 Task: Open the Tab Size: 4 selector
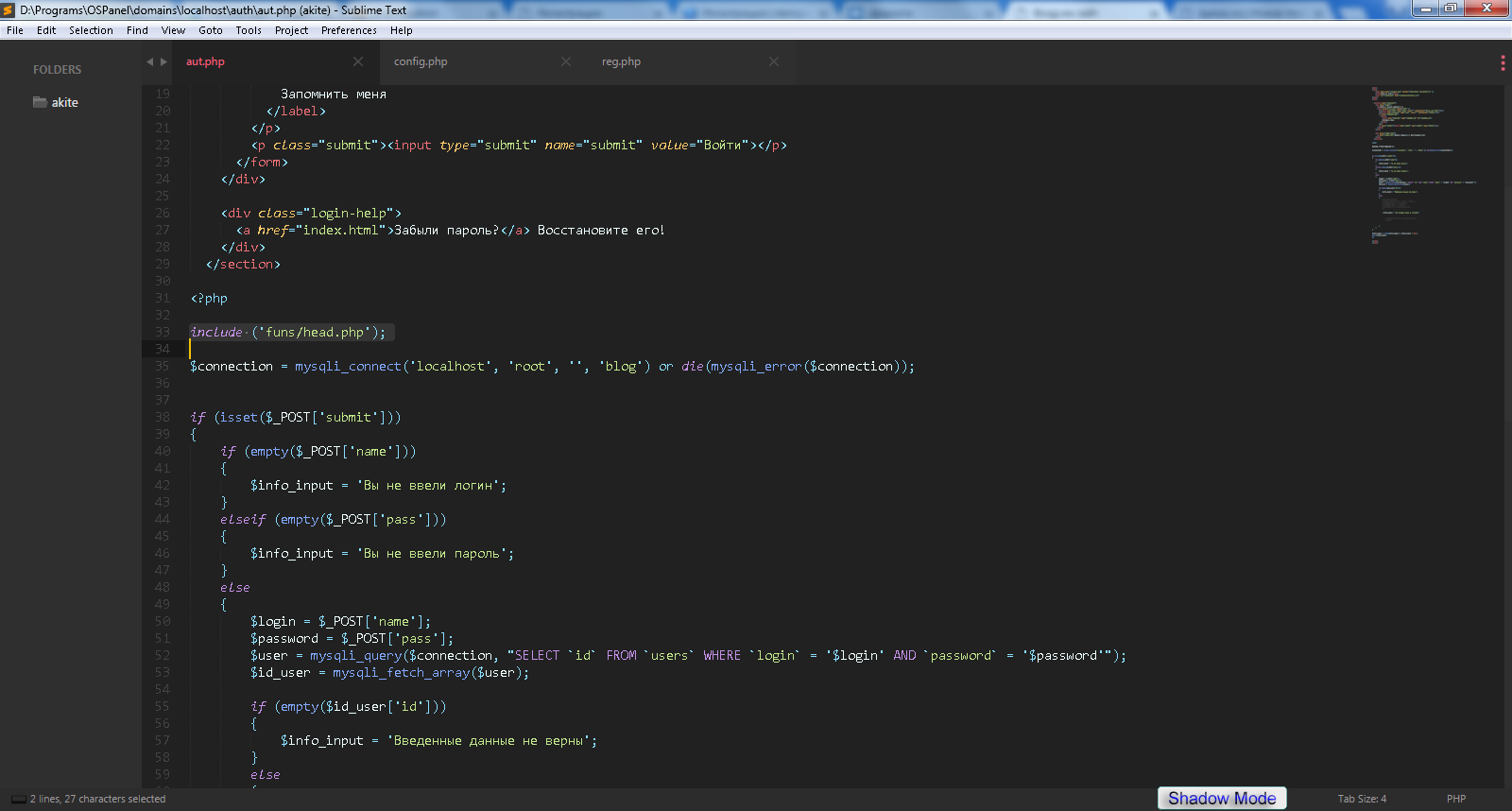(1362, 799)
